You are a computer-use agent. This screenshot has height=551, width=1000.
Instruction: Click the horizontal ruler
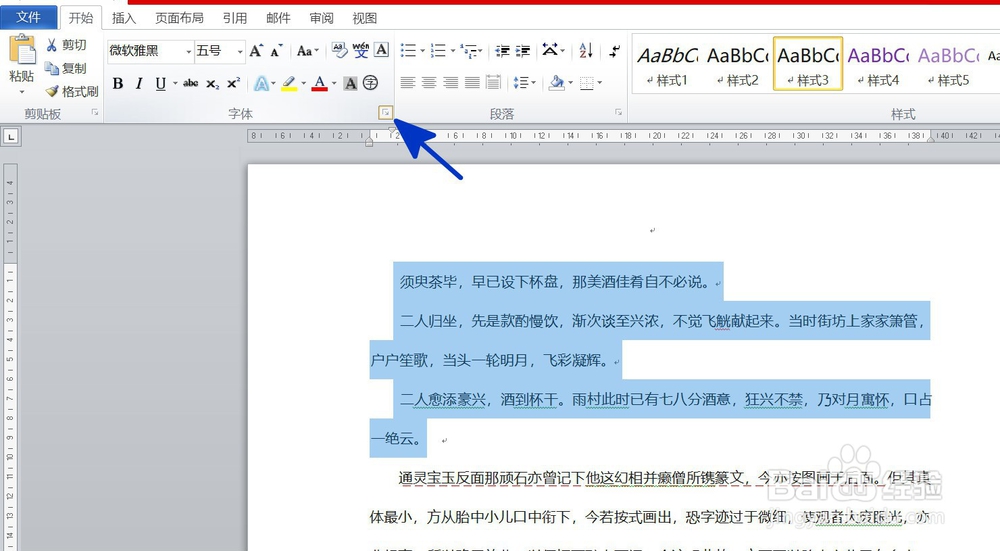click(624, 136)
